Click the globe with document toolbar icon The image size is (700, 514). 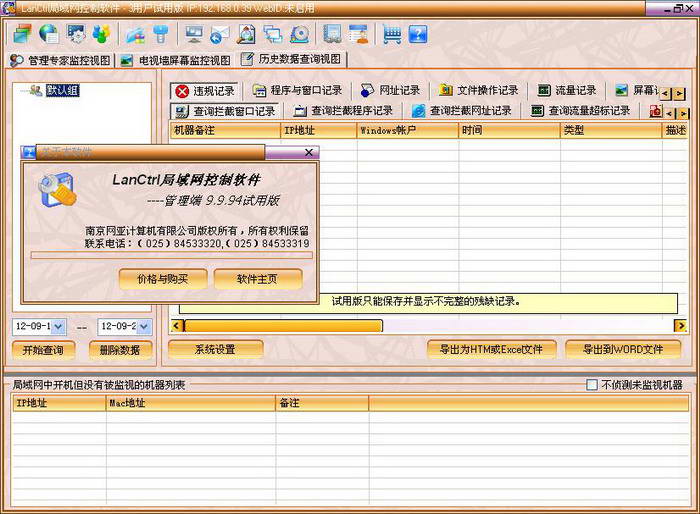(48, 33)
